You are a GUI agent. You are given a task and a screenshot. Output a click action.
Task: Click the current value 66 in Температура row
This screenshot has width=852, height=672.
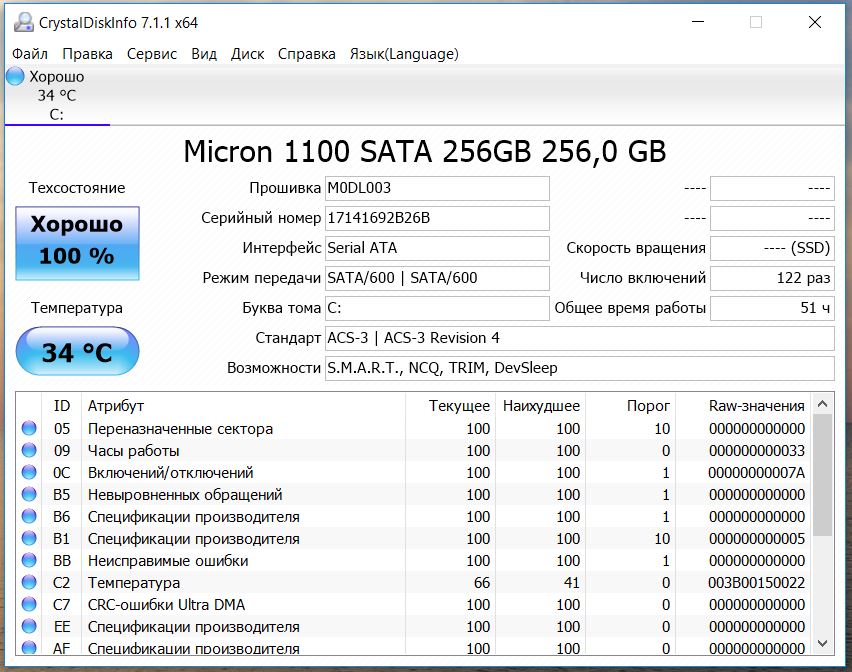click(482, 583)
